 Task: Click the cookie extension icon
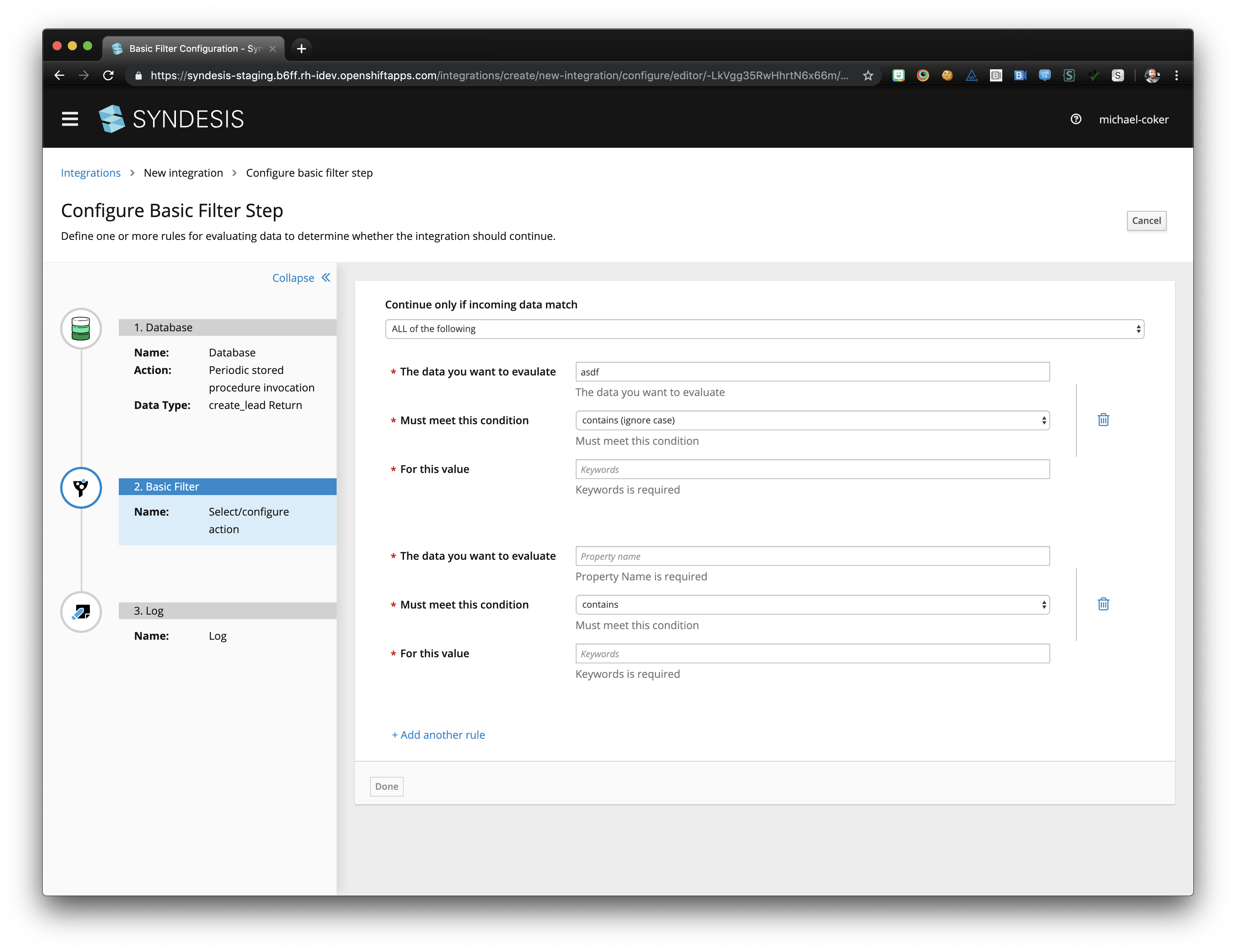(x=947, y=75)
